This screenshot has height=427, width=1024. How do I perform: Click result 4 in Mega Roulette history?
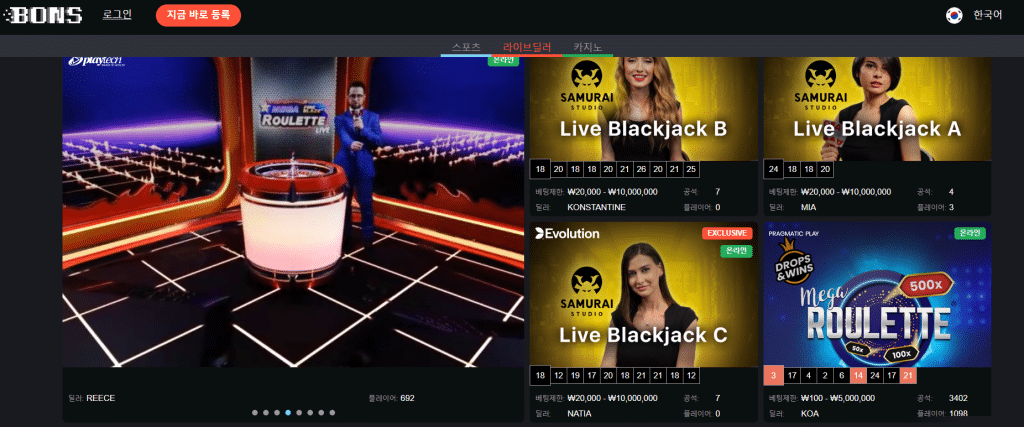[808, 375]
